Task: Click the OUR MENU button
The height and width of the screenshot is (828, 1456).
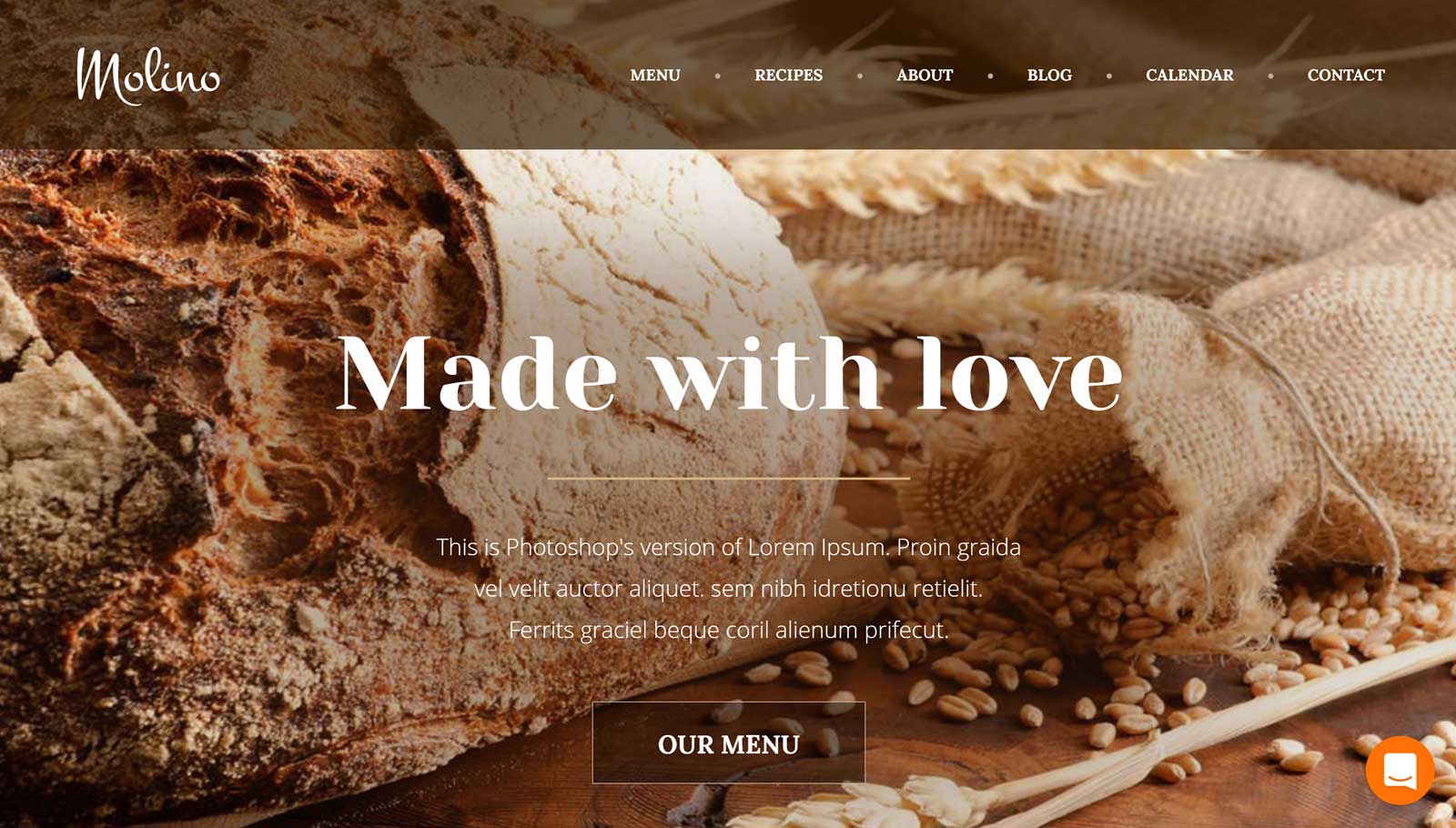Action: [729, 742]
